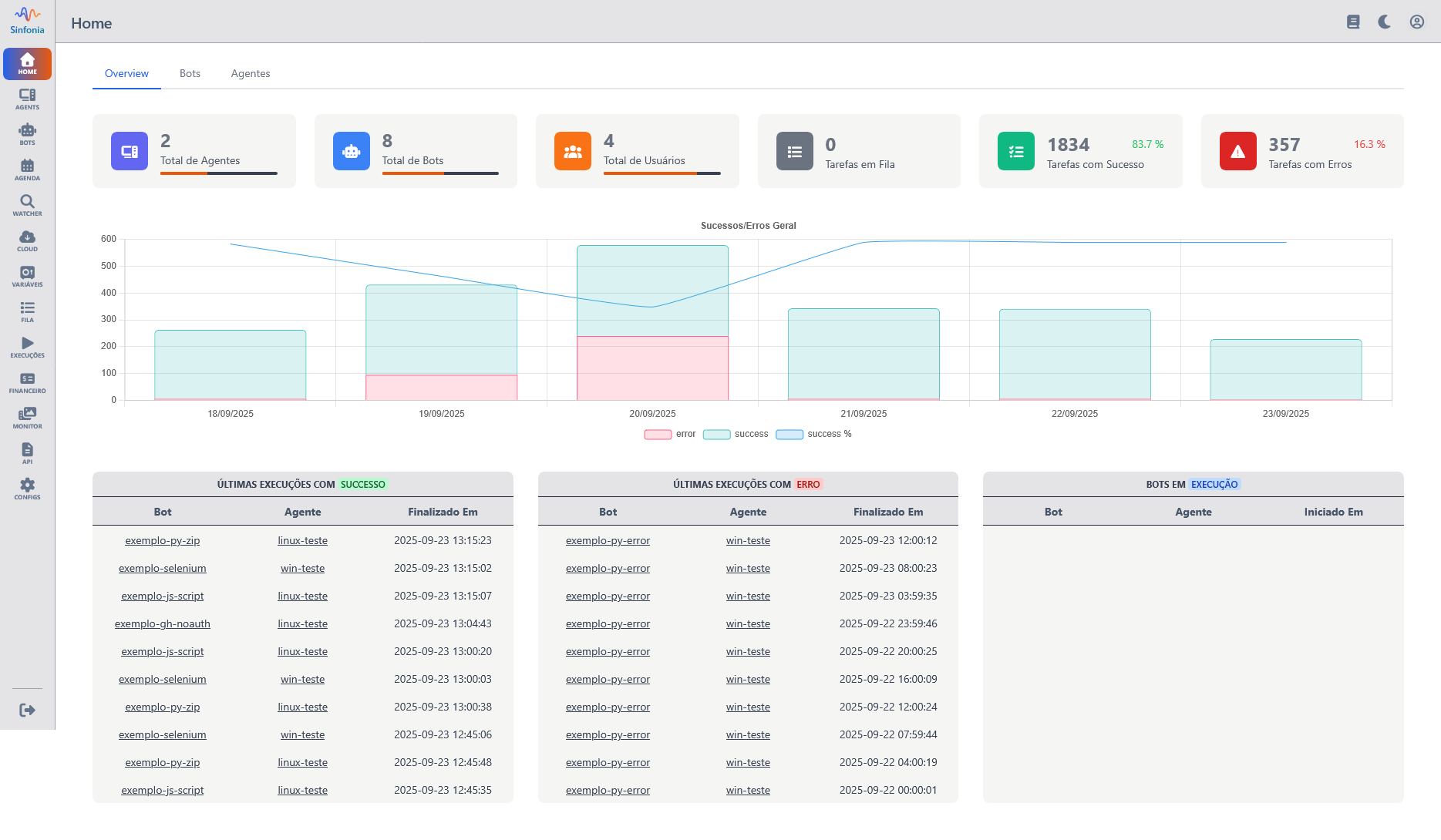Switch to the Agentes tab
This screenshot has height=840, width=1441.
(250, 73)
